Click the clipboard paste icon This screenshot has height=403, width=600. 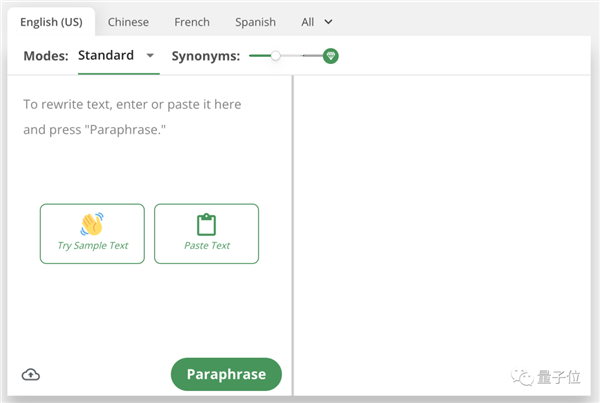point(206,224)
